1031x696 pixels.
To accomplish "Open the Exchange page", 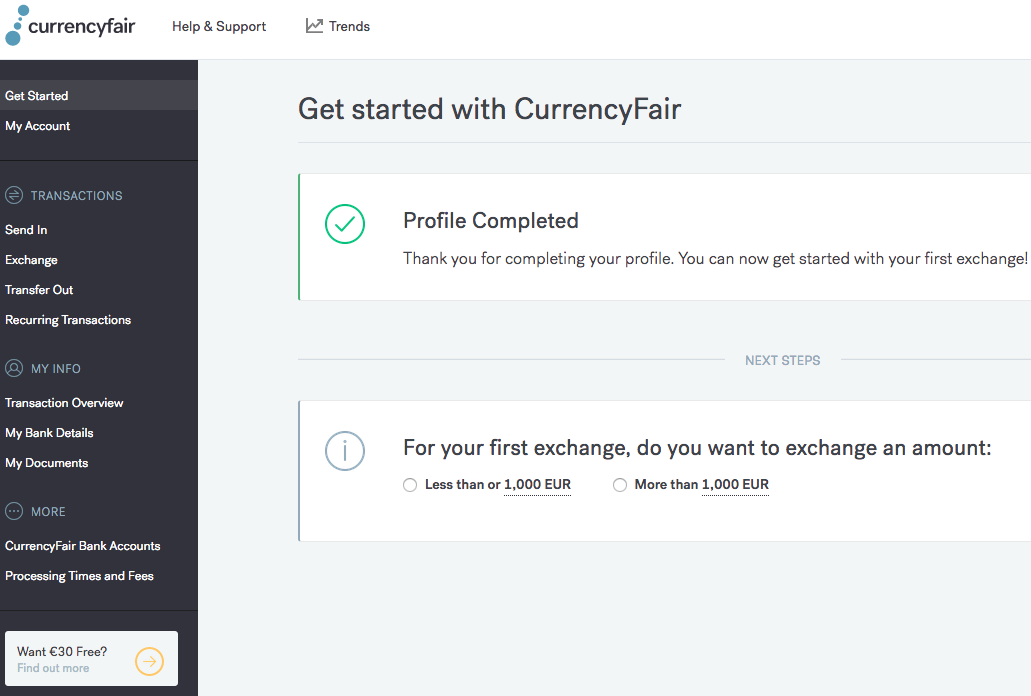I will click(32, 260).
